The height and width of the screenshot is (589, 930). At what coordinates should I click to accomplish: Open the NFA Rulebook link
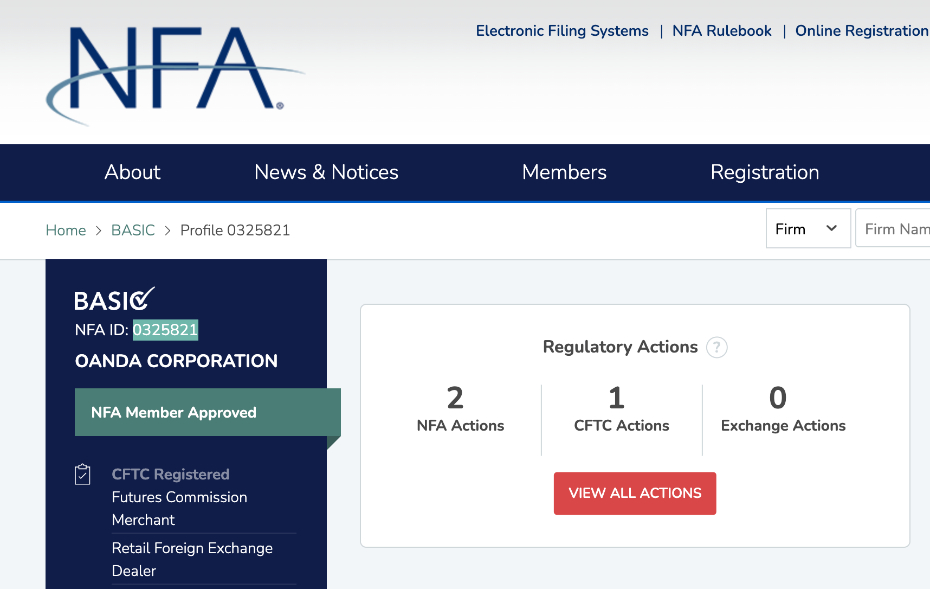click(x=721, y=31)
